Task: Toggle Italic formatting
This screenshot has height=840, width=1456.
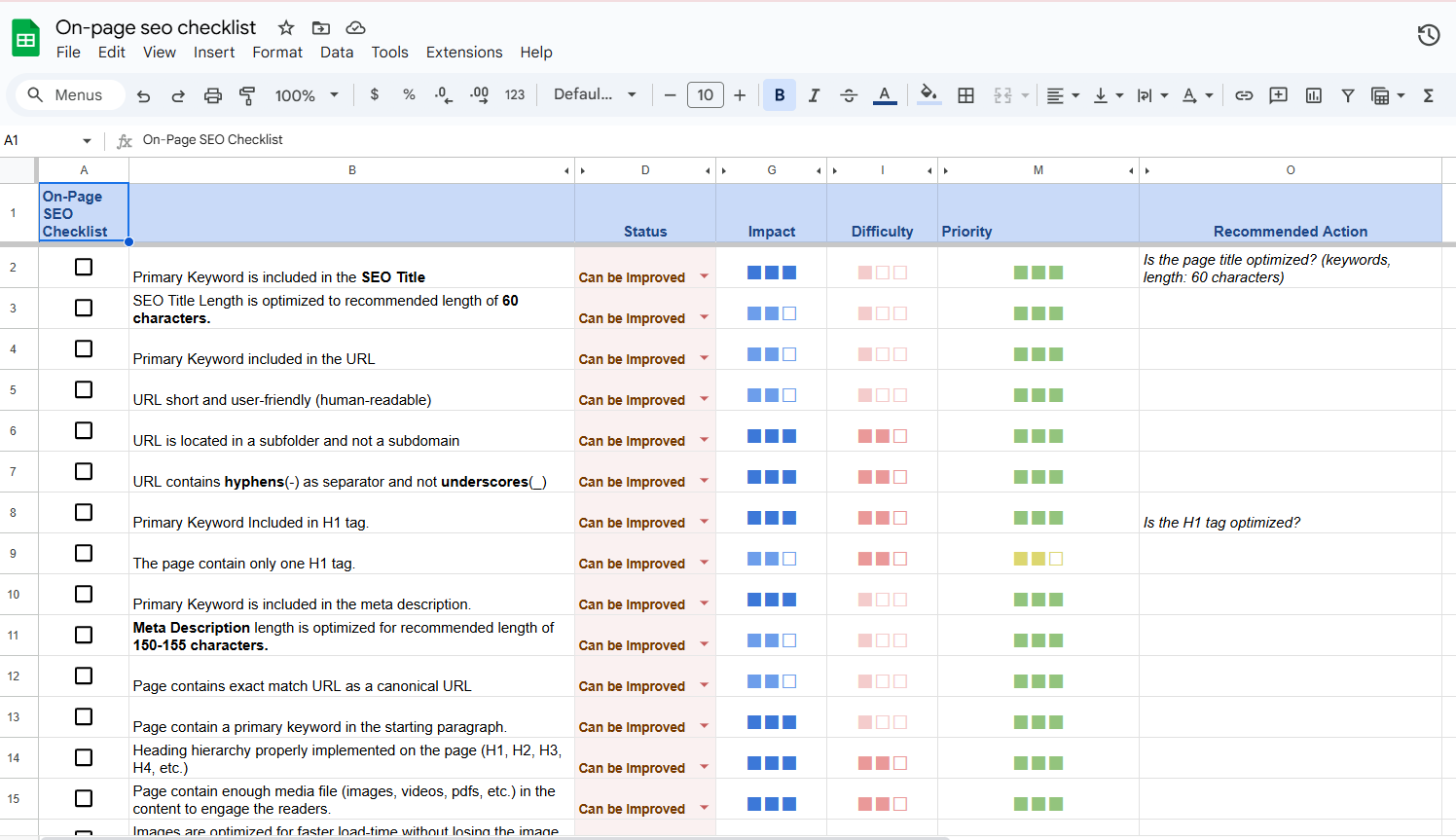Action: (814, 95)
